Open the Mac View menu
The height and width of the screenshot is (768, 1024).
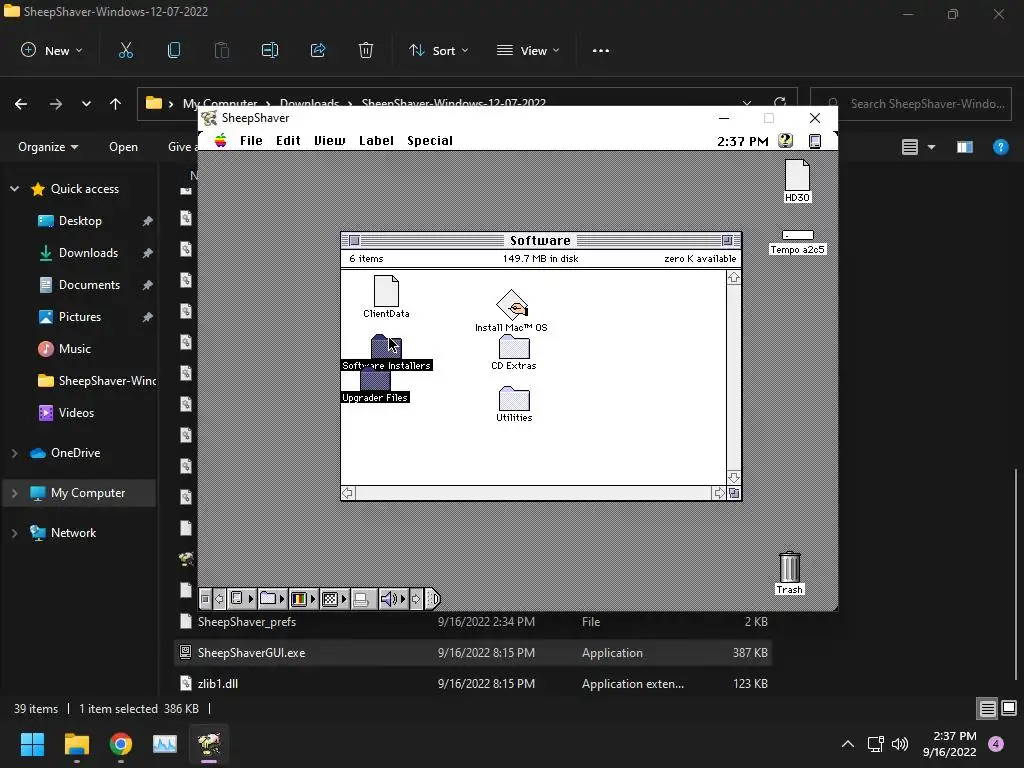pos(330,140)
